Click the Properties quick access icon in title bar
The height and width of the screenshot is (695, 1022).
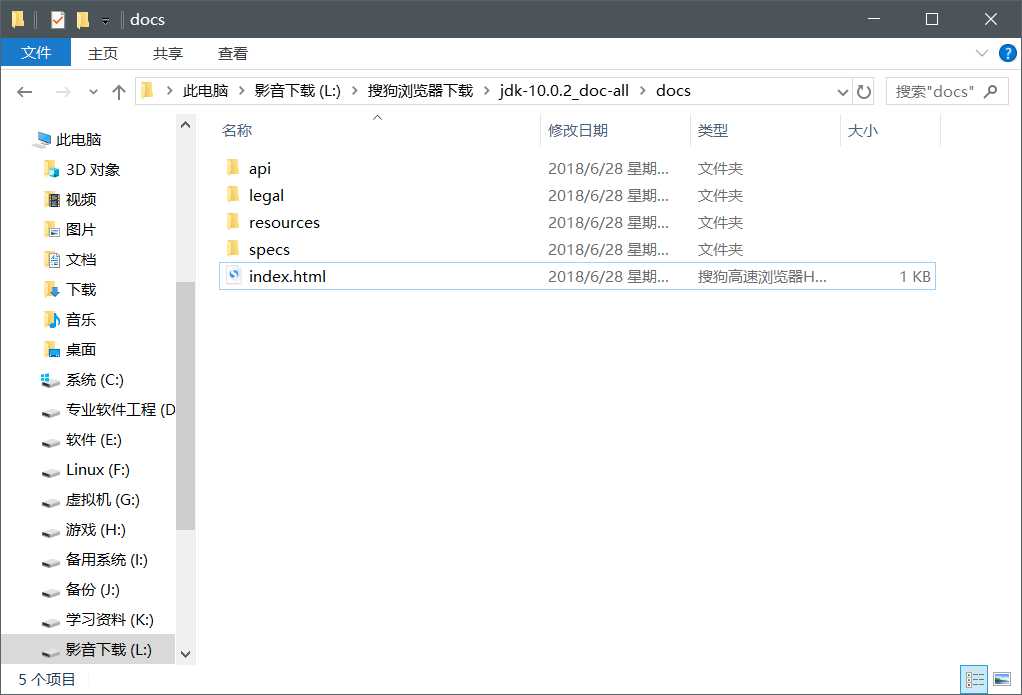[57, 20]
